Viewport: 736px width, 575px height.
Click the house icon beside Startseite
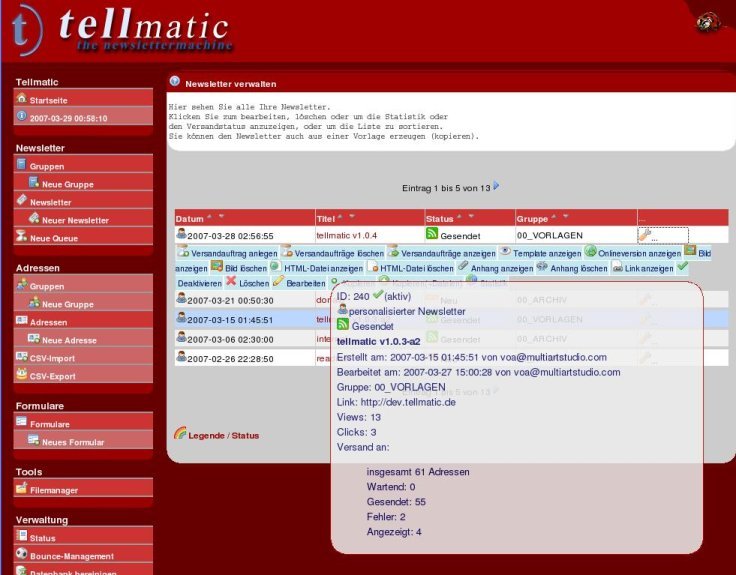(x=21, y=98)
